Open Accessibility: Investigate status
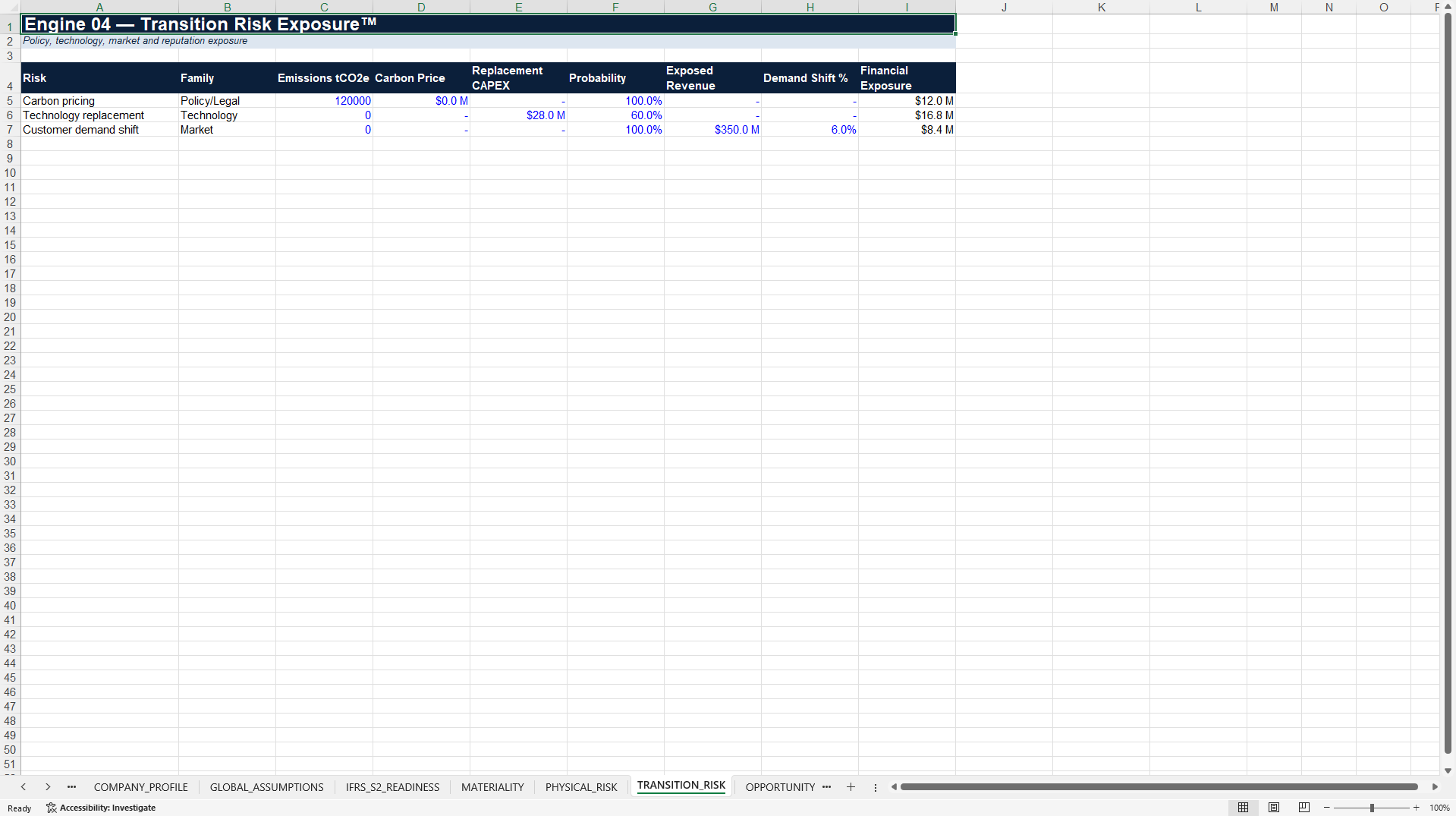This screenshot has width=1456, height=816. click(x=101, y=808)
